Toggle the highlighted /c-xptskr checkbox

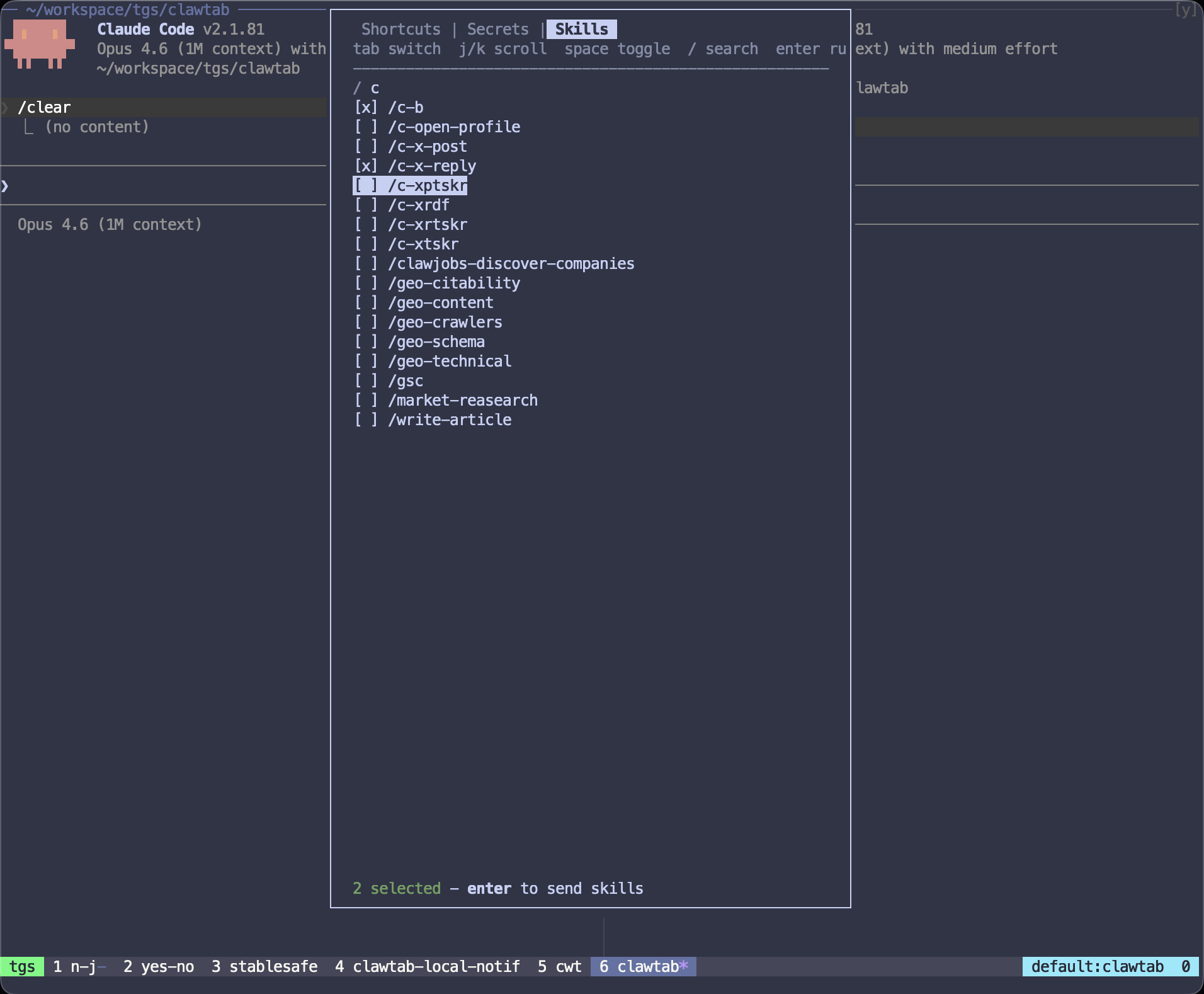[366, 186]
